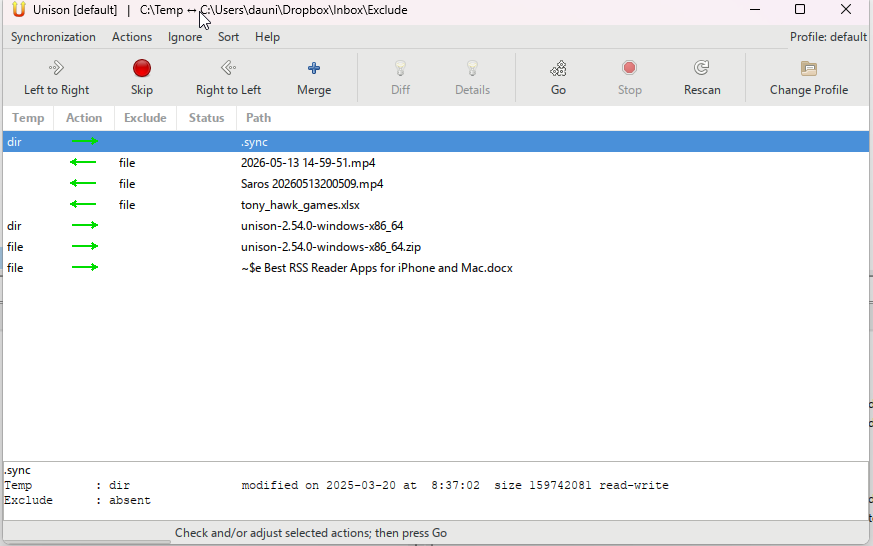Click the 'dir' Temp cell of unison-2.54.0-windows-x86_64
This screenshot has width=873, height=546.
(x=14, y=225)
